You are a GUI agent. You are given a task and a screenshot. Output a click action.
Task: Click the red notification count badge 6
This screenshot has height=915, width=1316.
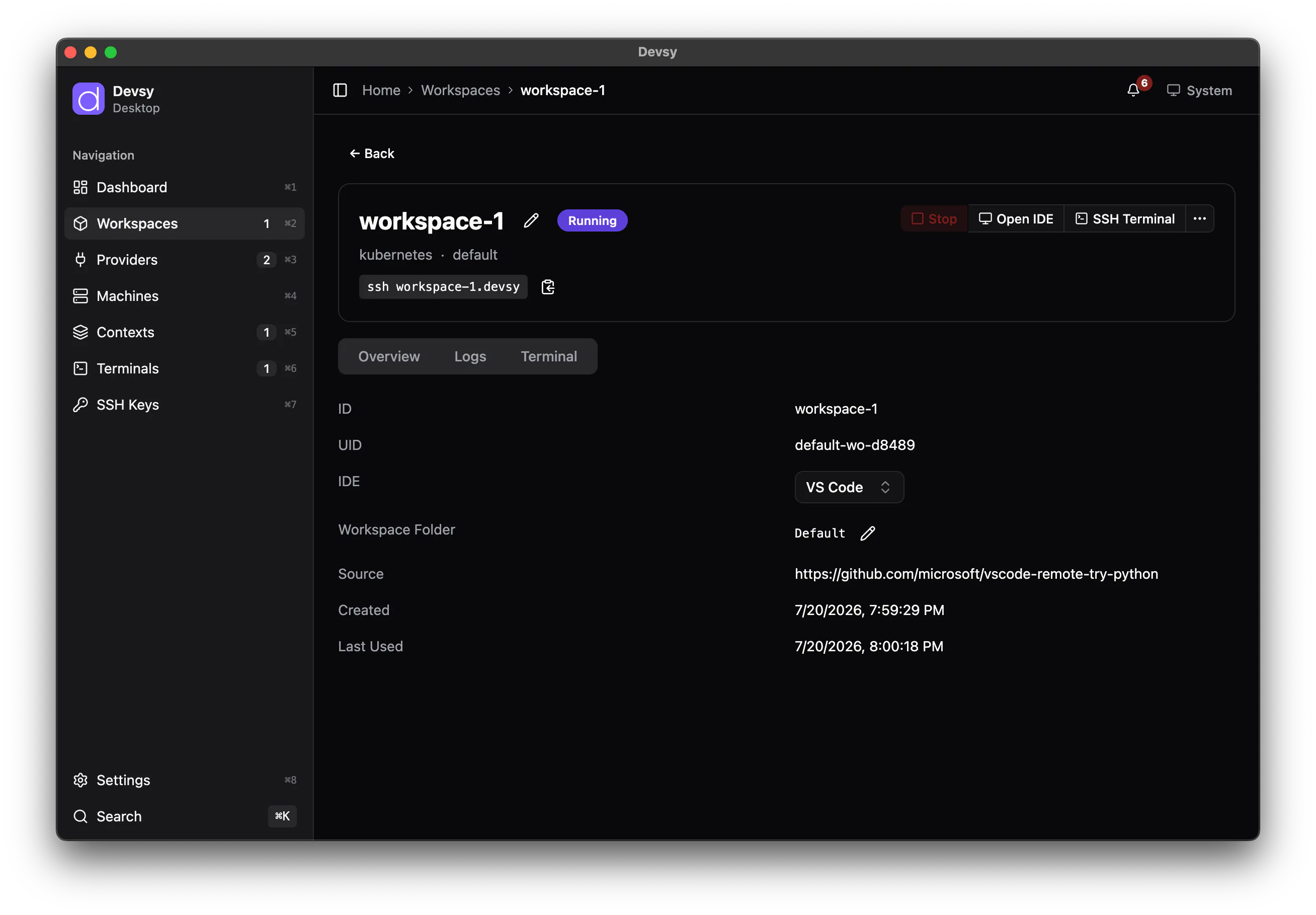pyautogui.click(x=1144, y=83)
